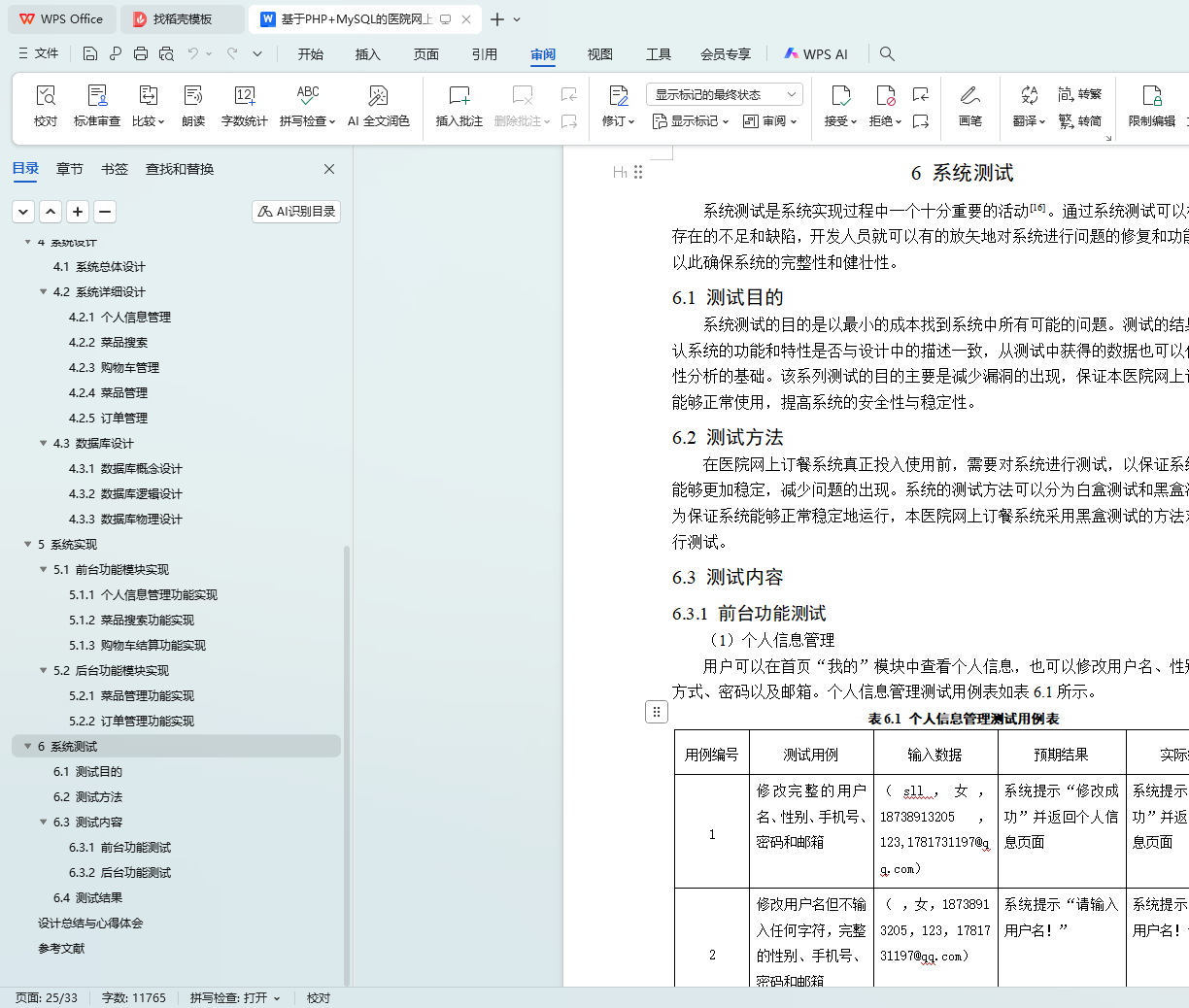The image size is (1189, 1008).
Task: Click the table handle beside 表6.1
Action: point(657,712)
